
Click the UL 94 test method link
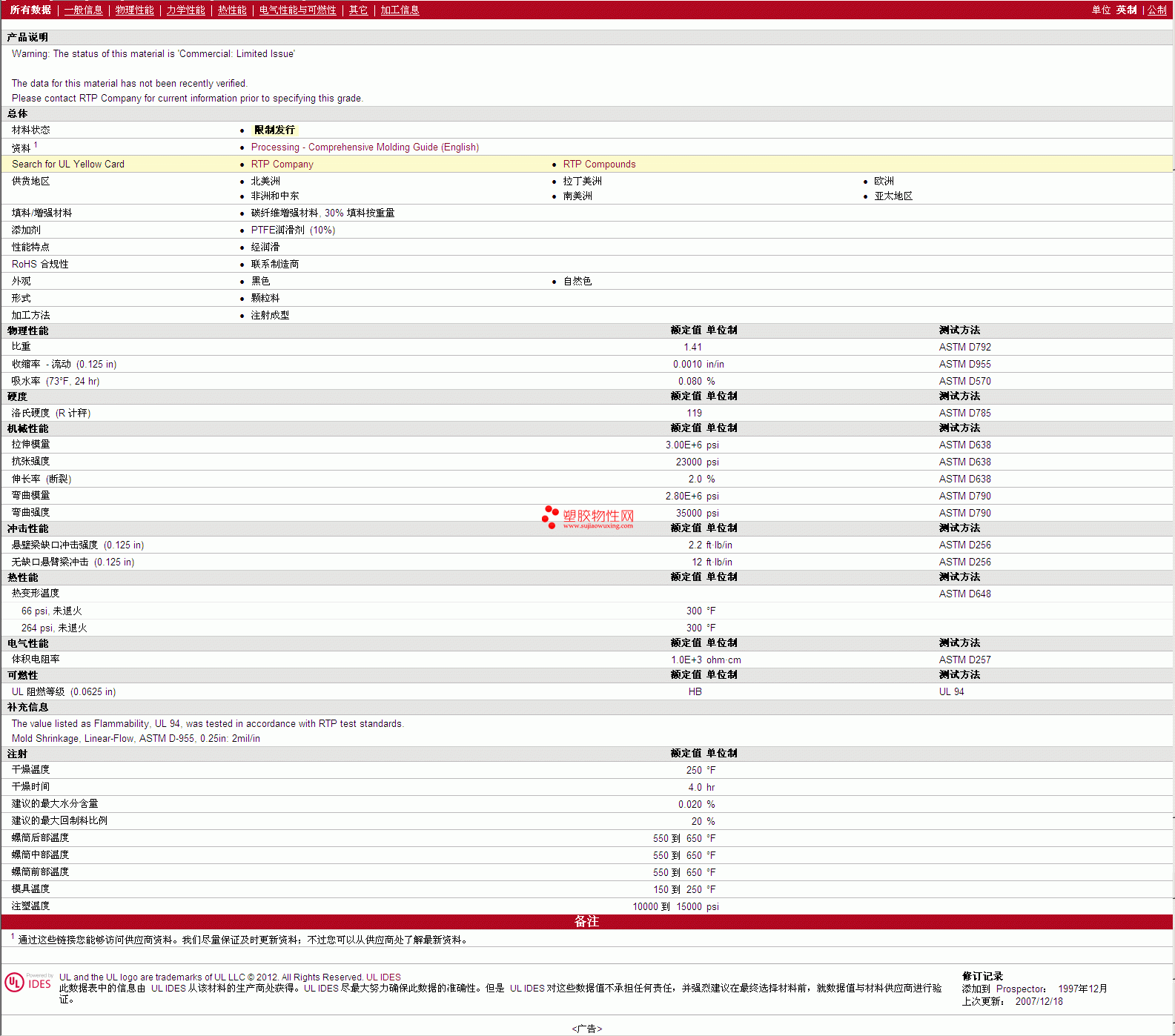coord(951,692)
